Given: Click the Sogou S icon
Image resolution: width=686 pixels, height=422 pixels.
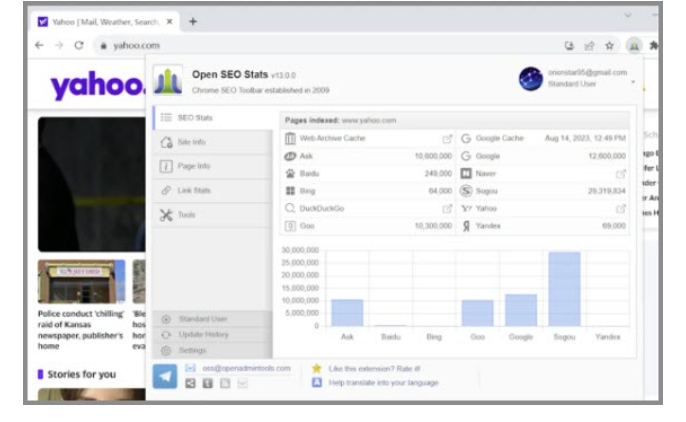Looking at the screenshot, I should (466, 191).
